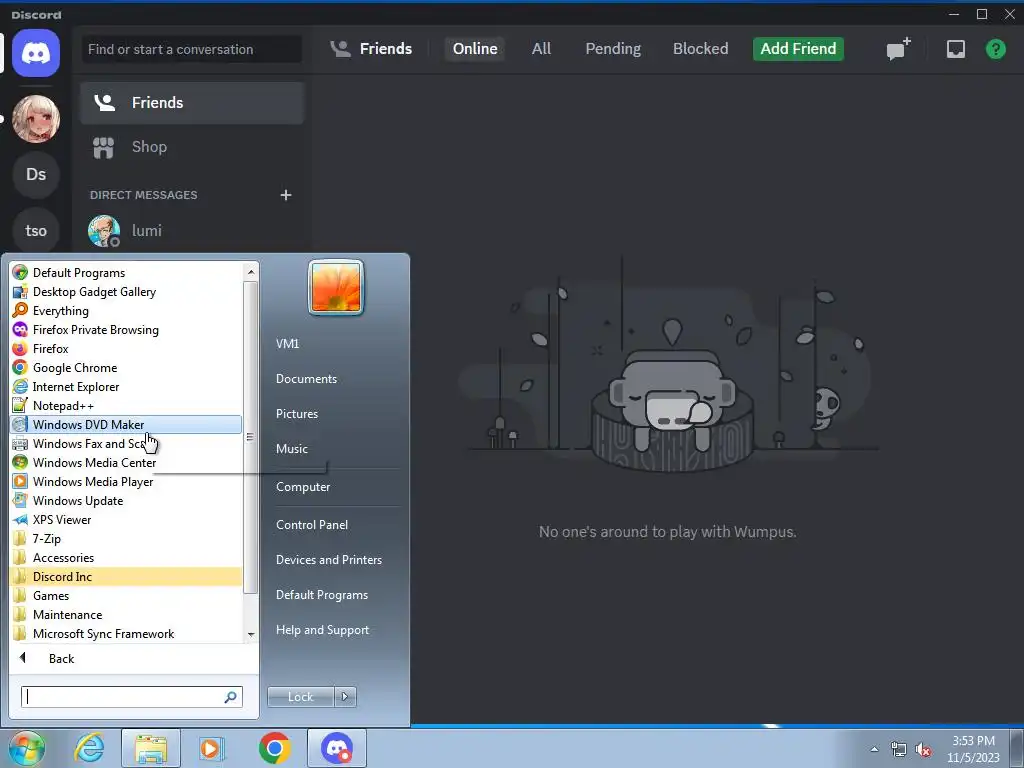Screen dimensions: 1024x768
Task: Click the Lock button
Action: click(300, 697)
